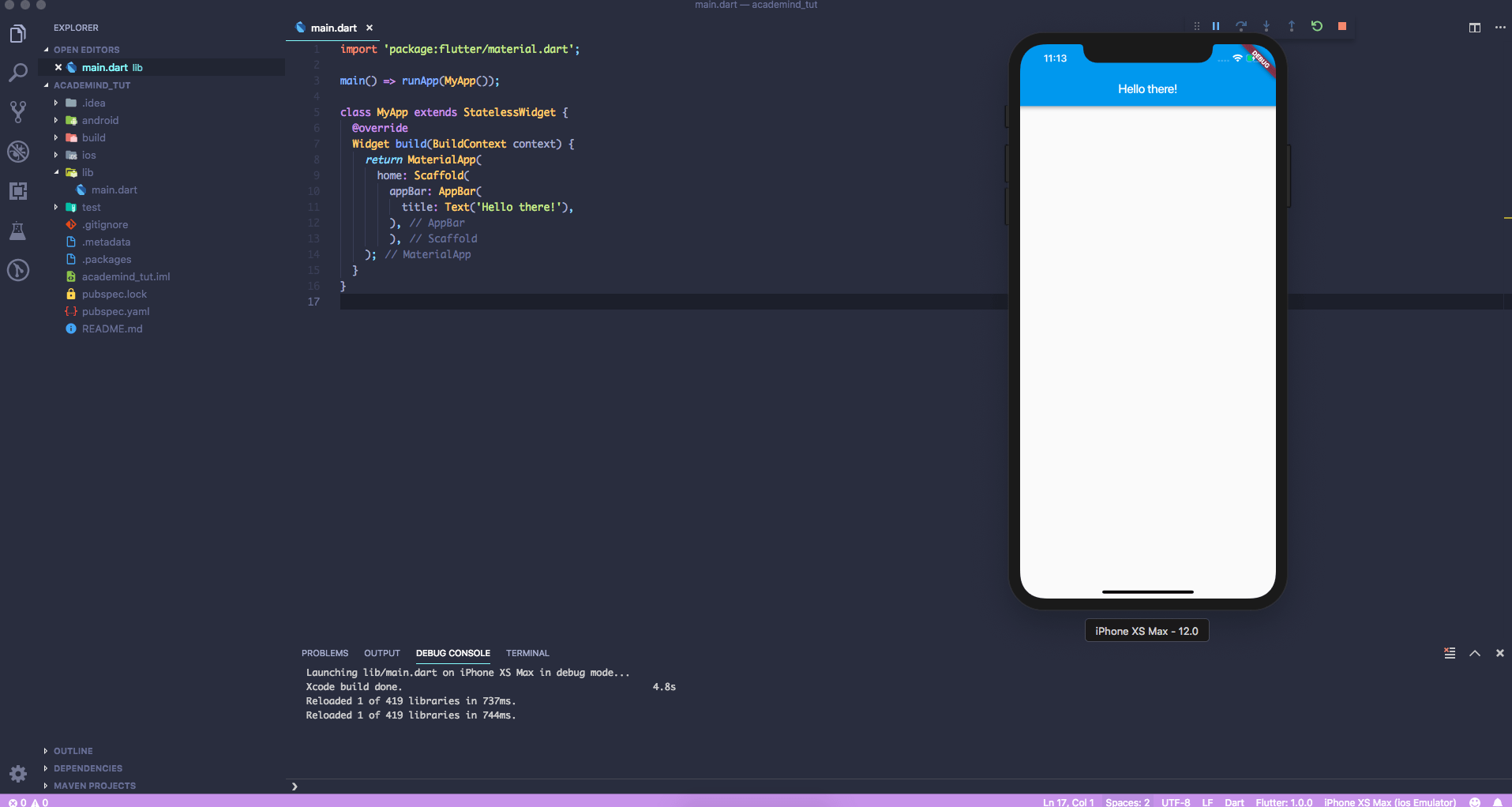Open the Explorer view in activity bar
Viewport: 1512px width, 807px height.
17,33
